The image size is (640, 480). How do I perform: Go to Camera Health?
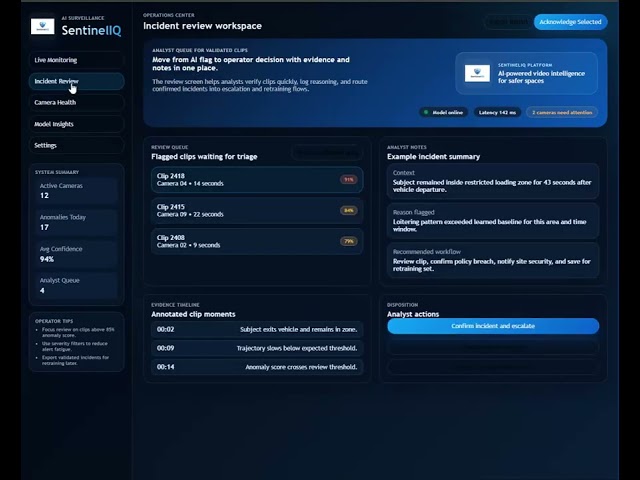76,102
